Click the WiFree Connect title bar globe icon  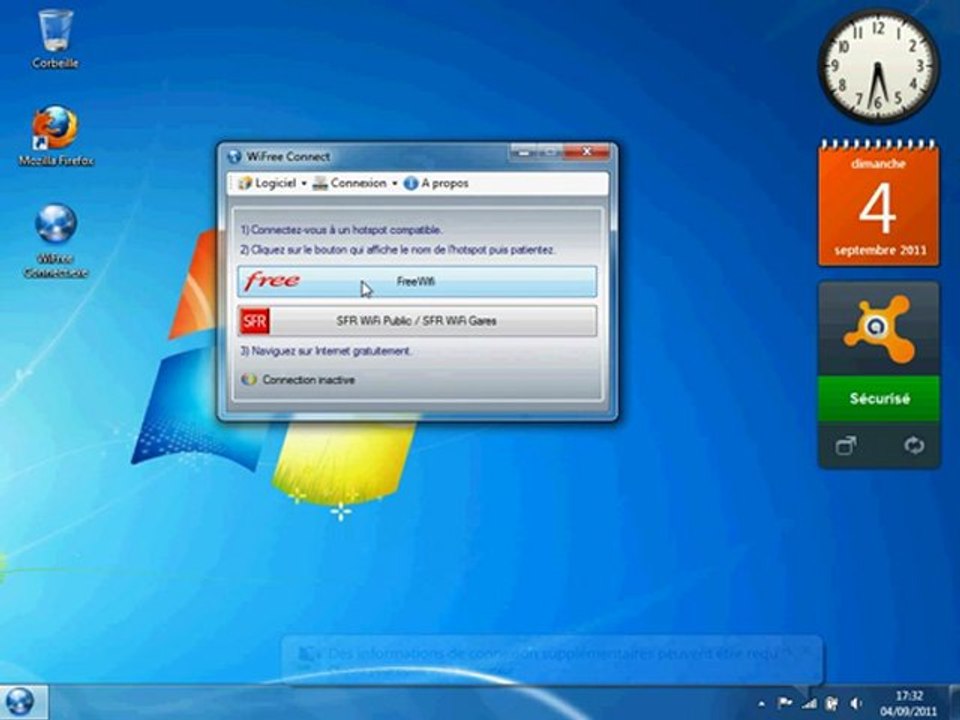[x=234, y=157]
